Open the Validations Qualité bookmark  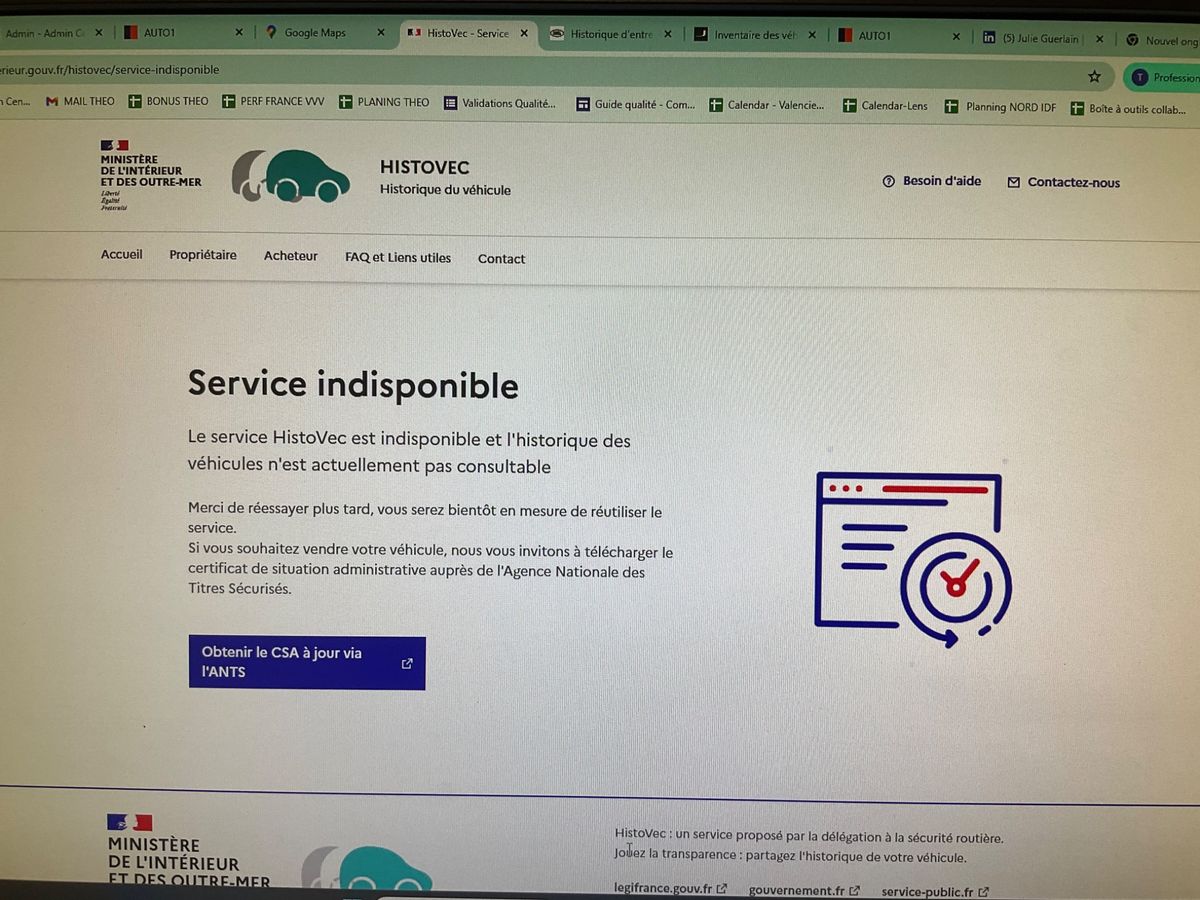500,103
